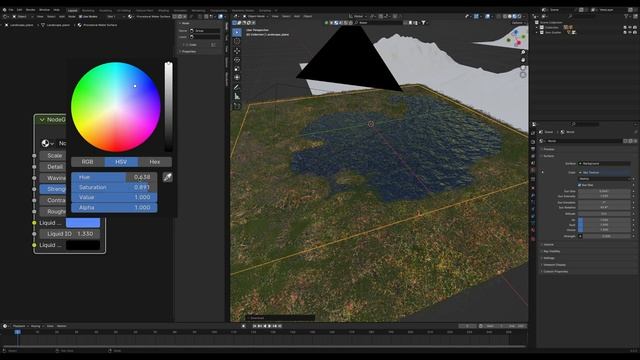Click the Surface Background shader button
Screen dimensions: 640x360
point(604,164)
